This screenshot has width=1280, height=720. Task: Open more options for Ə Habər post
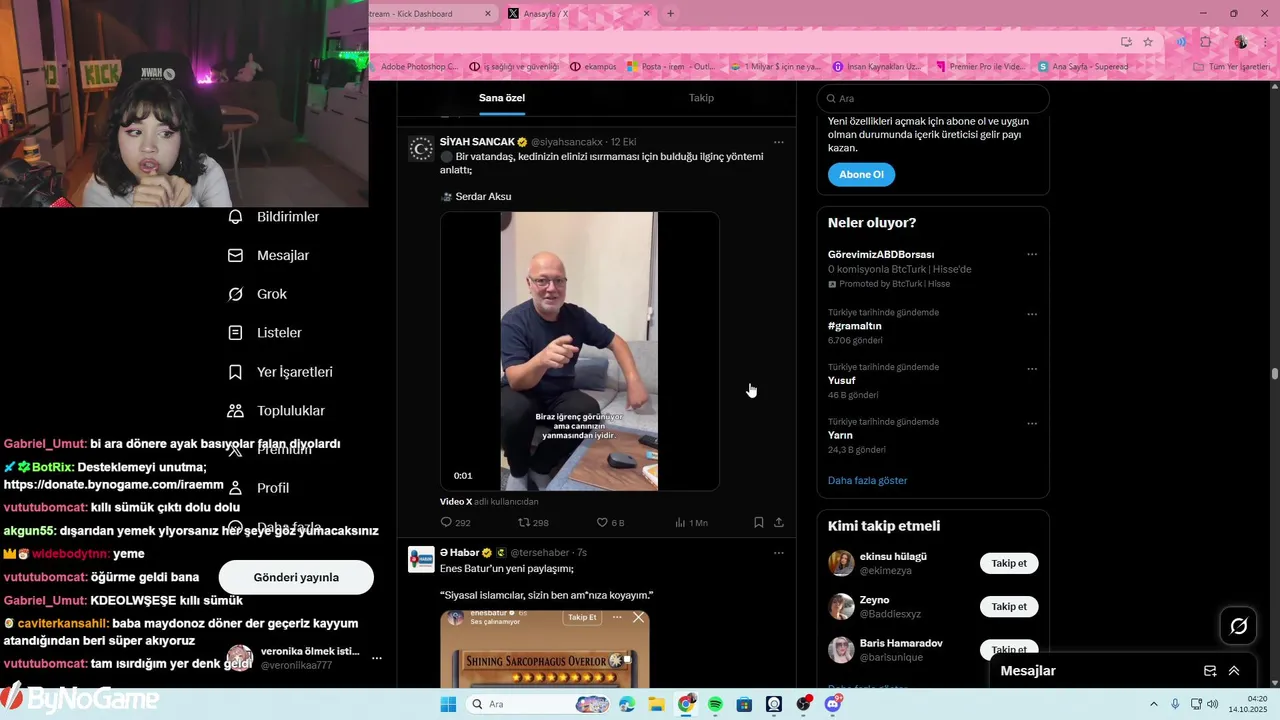pyautogui.click(x=779, y=553)
